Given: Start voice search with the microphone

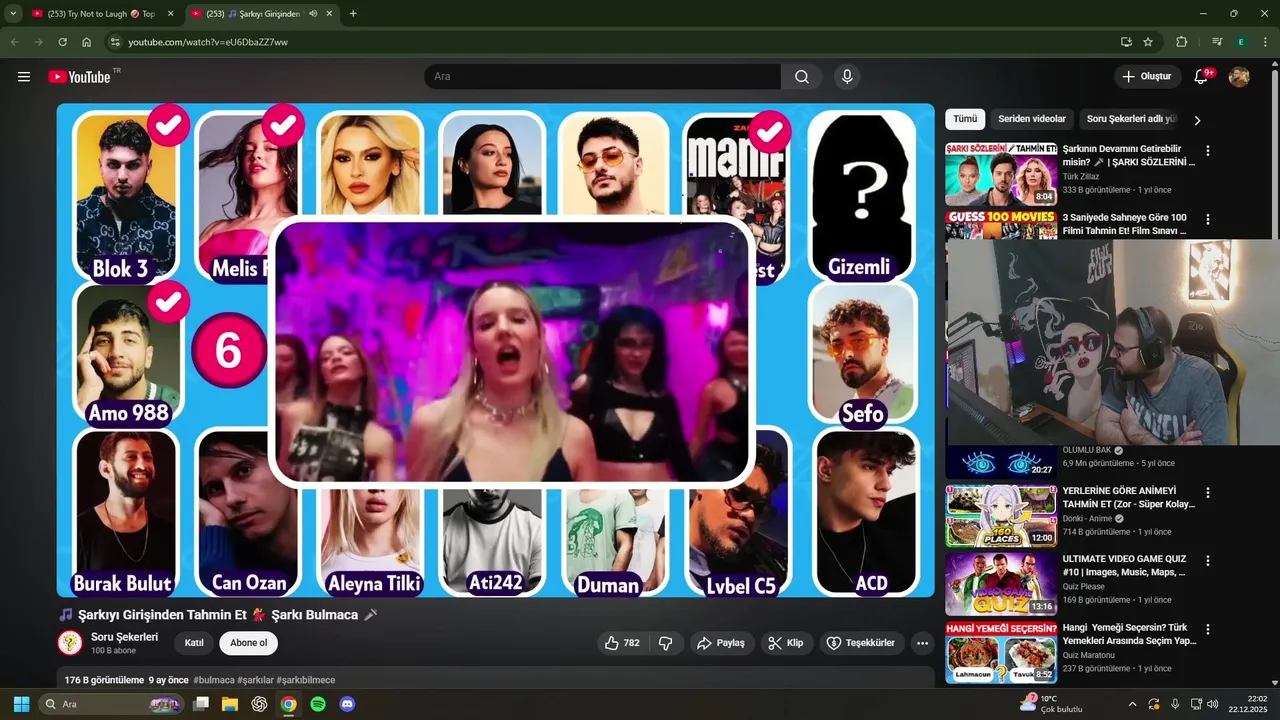Looking at the screenshot, I should [847, 77].
